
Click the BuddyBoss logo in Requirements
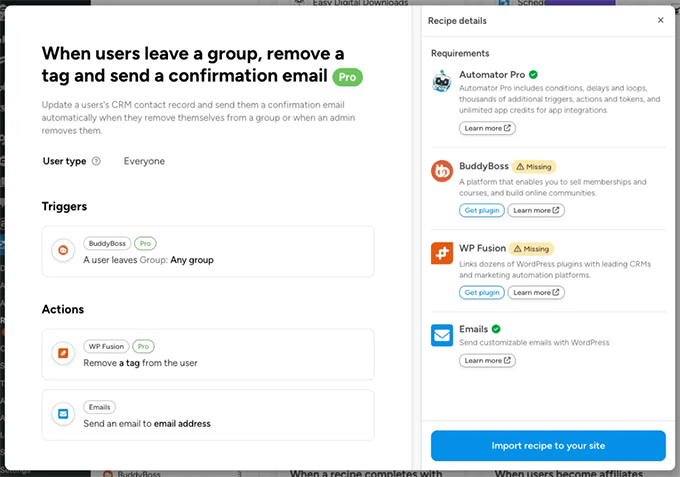click(442, 171)
